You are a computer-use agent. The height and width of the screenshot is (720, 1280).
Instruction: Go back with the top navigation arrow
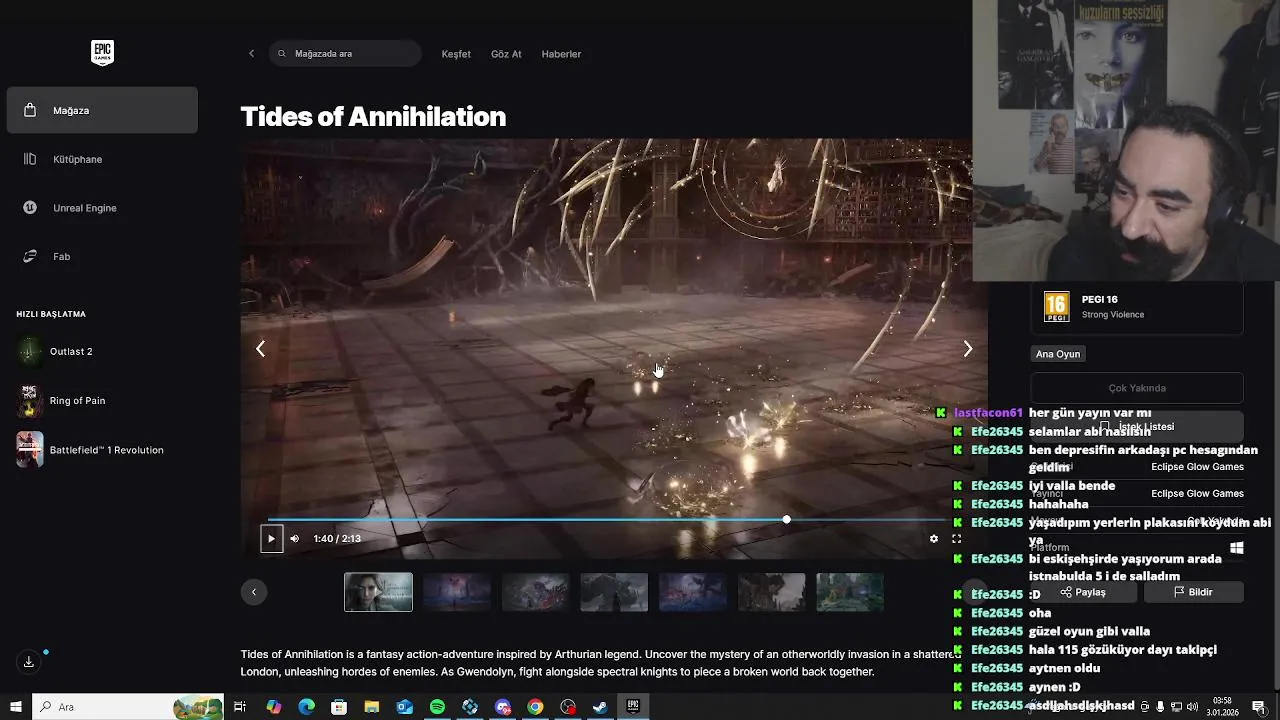251,54
